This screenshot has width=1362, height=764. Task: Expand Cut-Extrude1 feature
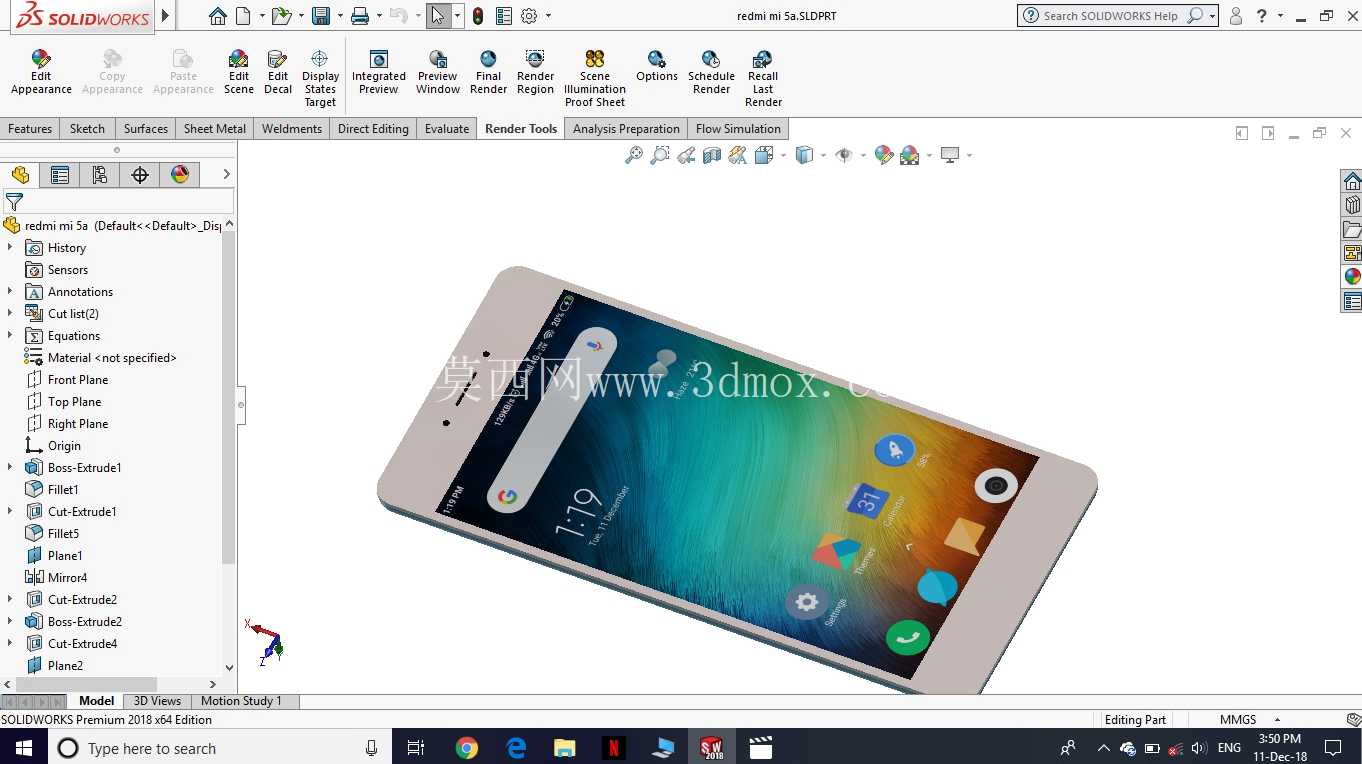click(10, 511)
